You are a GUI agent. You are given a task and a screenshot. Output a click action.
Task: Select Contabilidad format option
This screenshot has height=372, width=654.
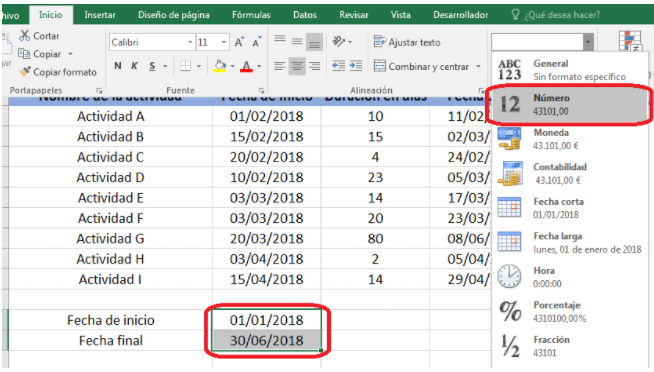(x=570, y=173)
